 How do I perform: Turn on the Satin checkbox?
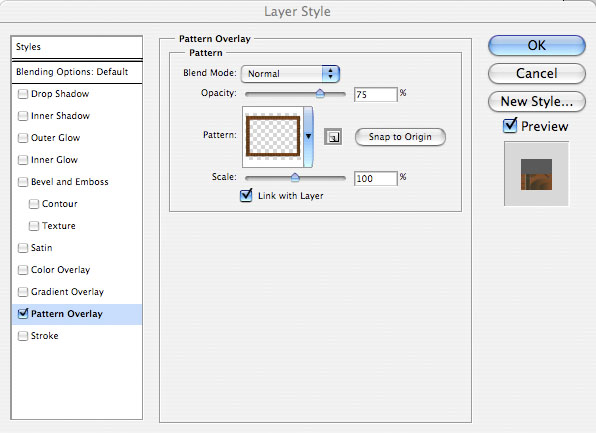click(23, 248)
